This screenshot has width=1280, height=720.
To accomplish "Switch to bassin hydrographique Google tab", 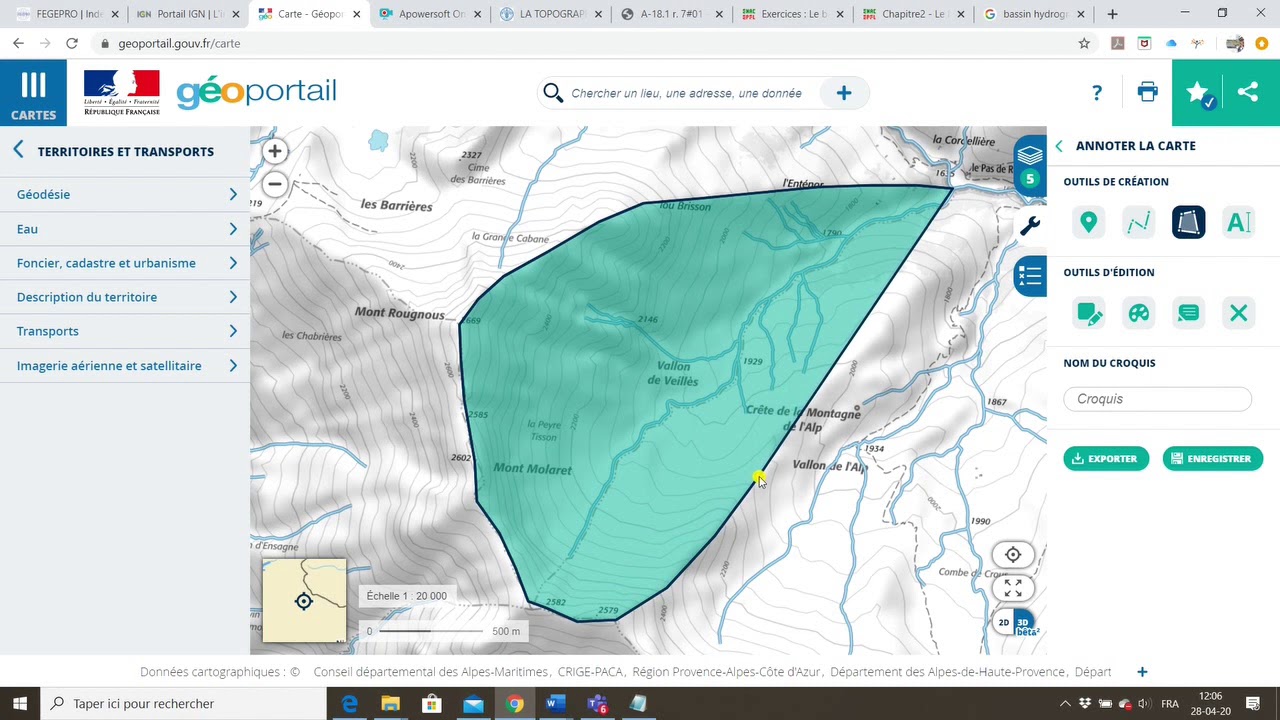I will (x=1034, y=14).
